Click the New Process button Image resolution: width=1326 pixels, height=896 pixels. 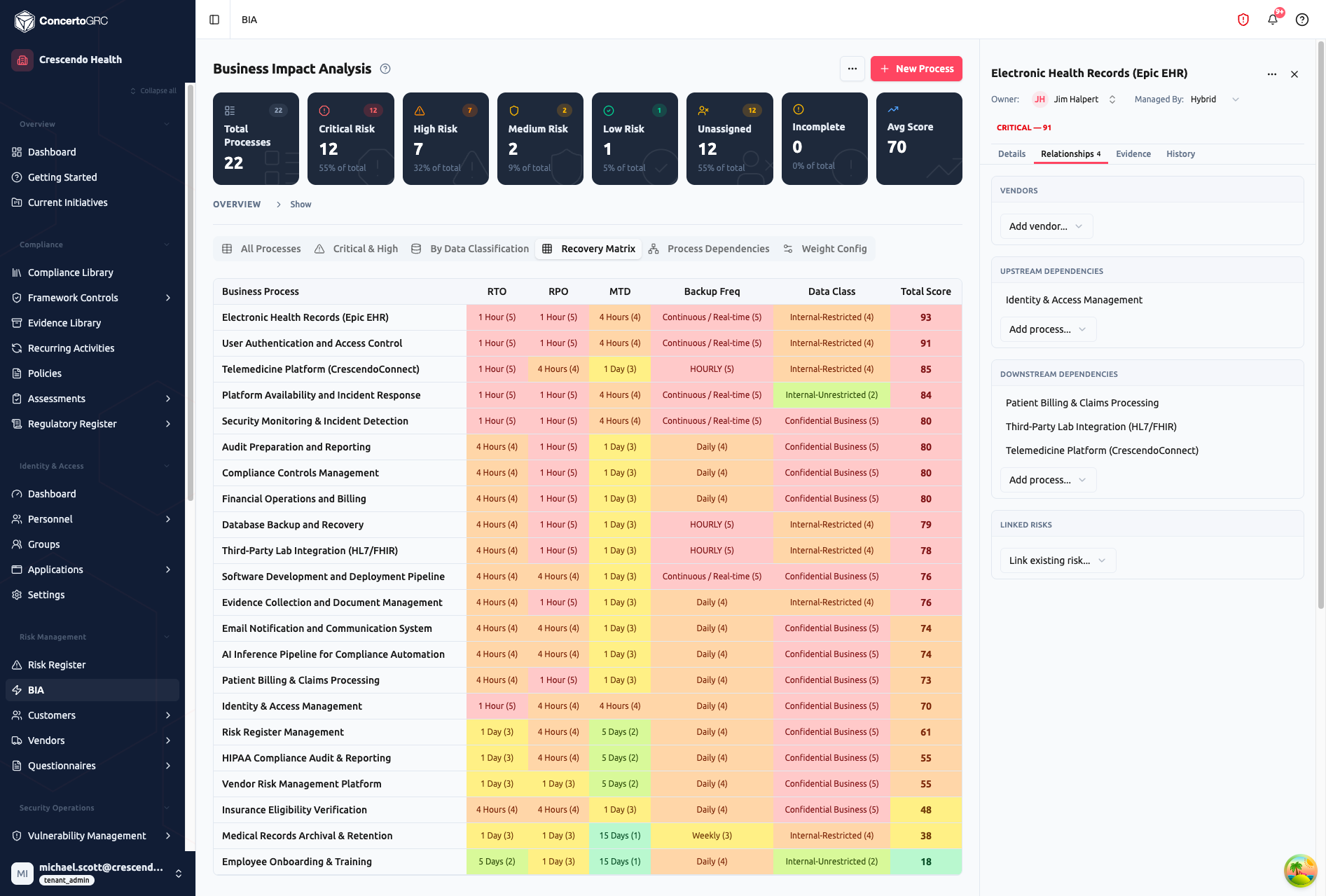coord(916,69)
